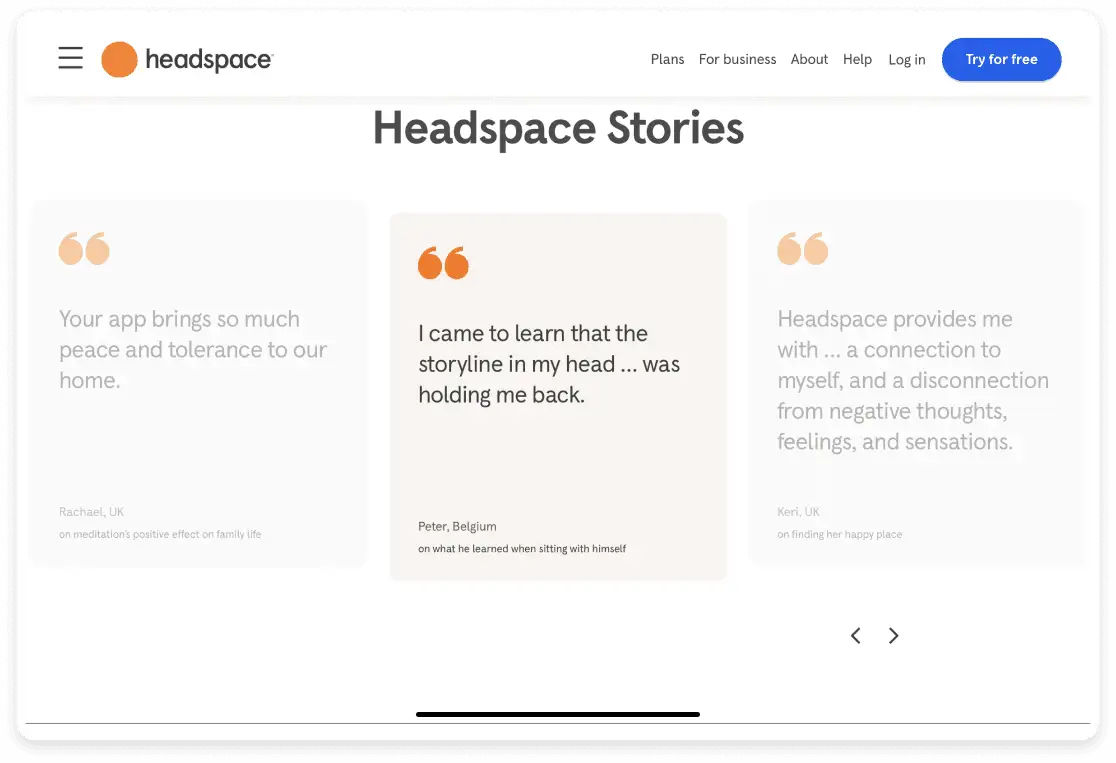Viewport: 1116px width, 763px height.
Task: Open the hamburger navigation menu
Action: tap(70, 58)
